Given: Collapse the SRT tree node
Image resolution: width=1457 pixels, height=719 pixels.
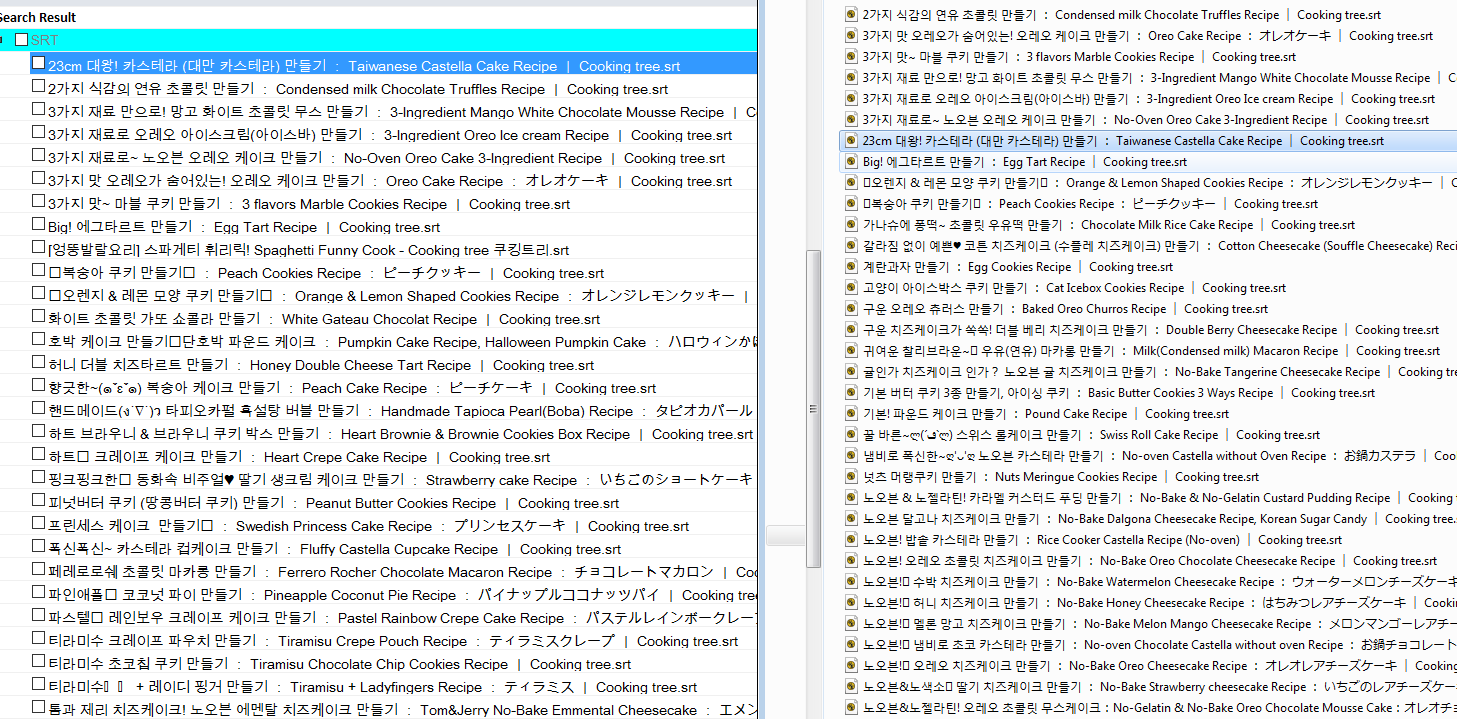Looking at the screenshot, I should [4, 40].
